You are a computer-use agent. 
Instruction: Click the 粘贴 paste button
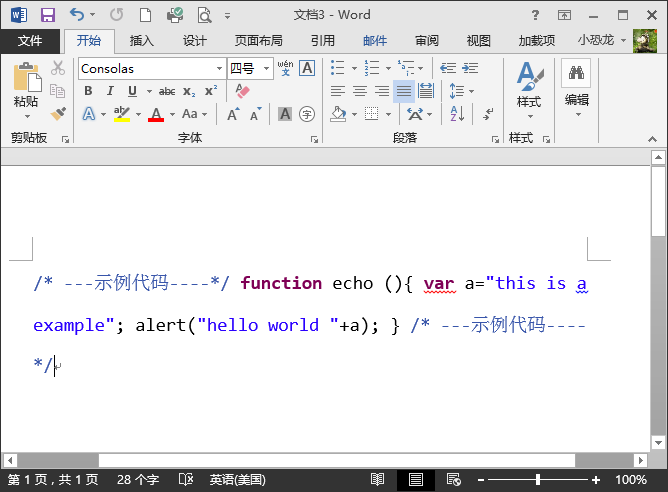pyautogui.click(x=26, y=91)
